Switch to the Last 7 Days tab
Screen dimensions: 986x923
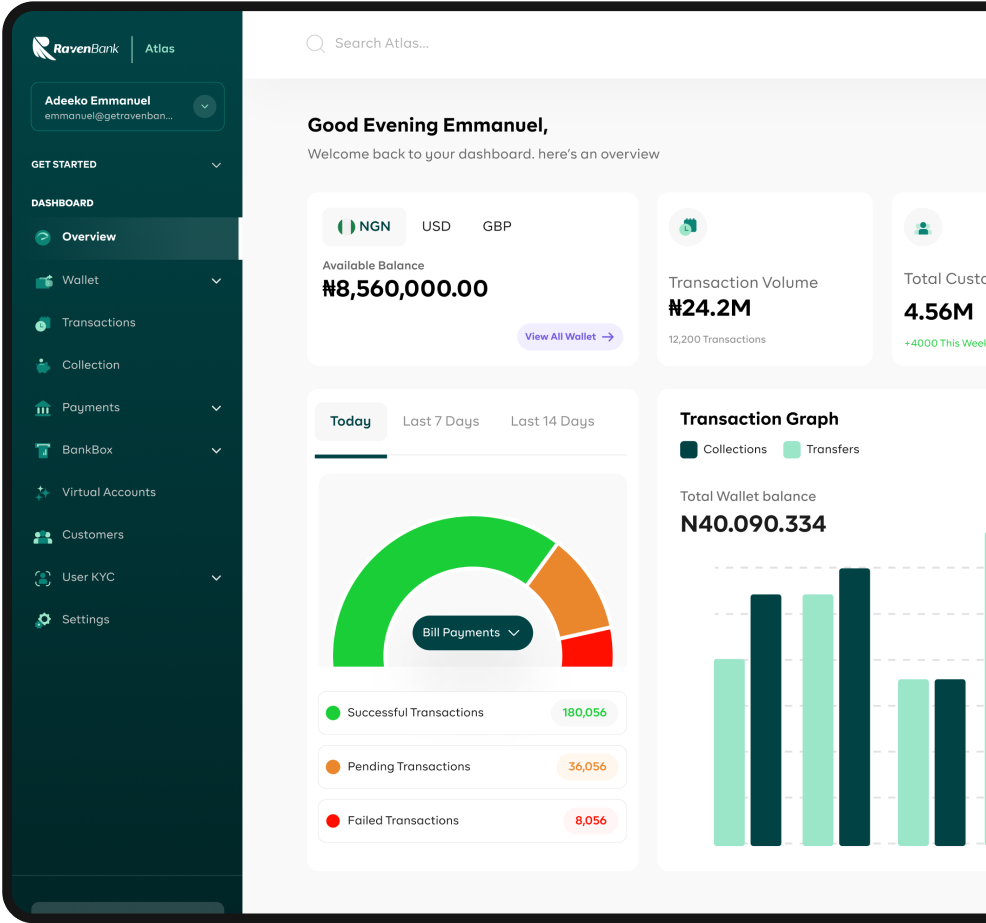pos(441,421)
